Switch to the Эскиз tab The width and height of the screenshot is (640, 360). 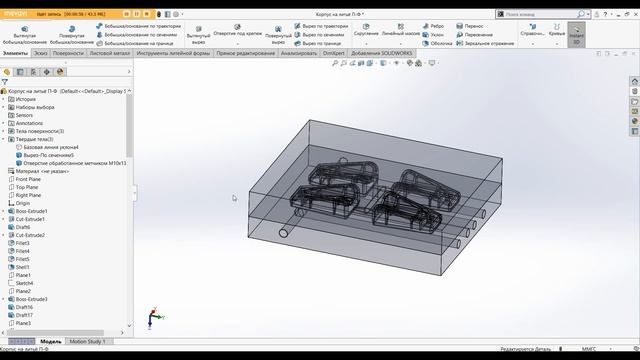point(40,53)
